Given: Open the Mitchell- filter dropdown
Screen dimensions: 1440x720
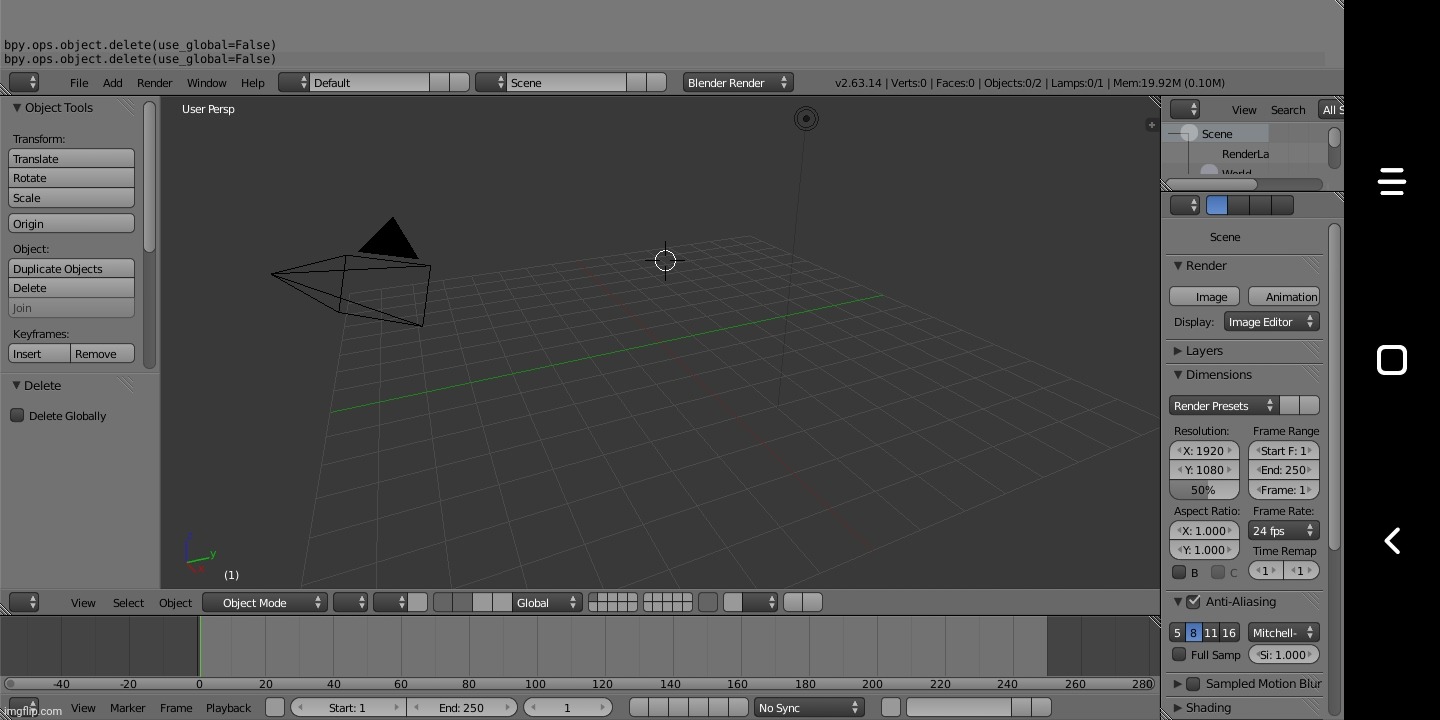Looking at the screenshot, I should tap(1283, 632).
